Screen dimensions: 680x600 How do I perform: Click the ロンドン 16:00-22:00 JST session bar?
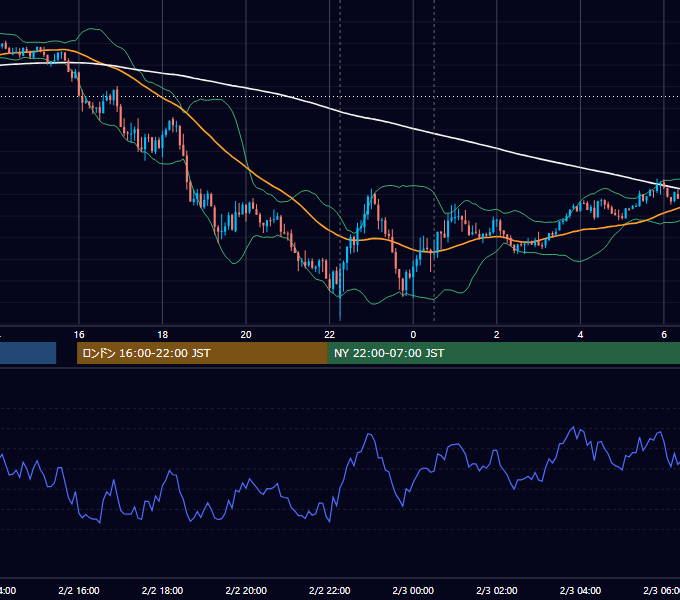pos(202,353)
